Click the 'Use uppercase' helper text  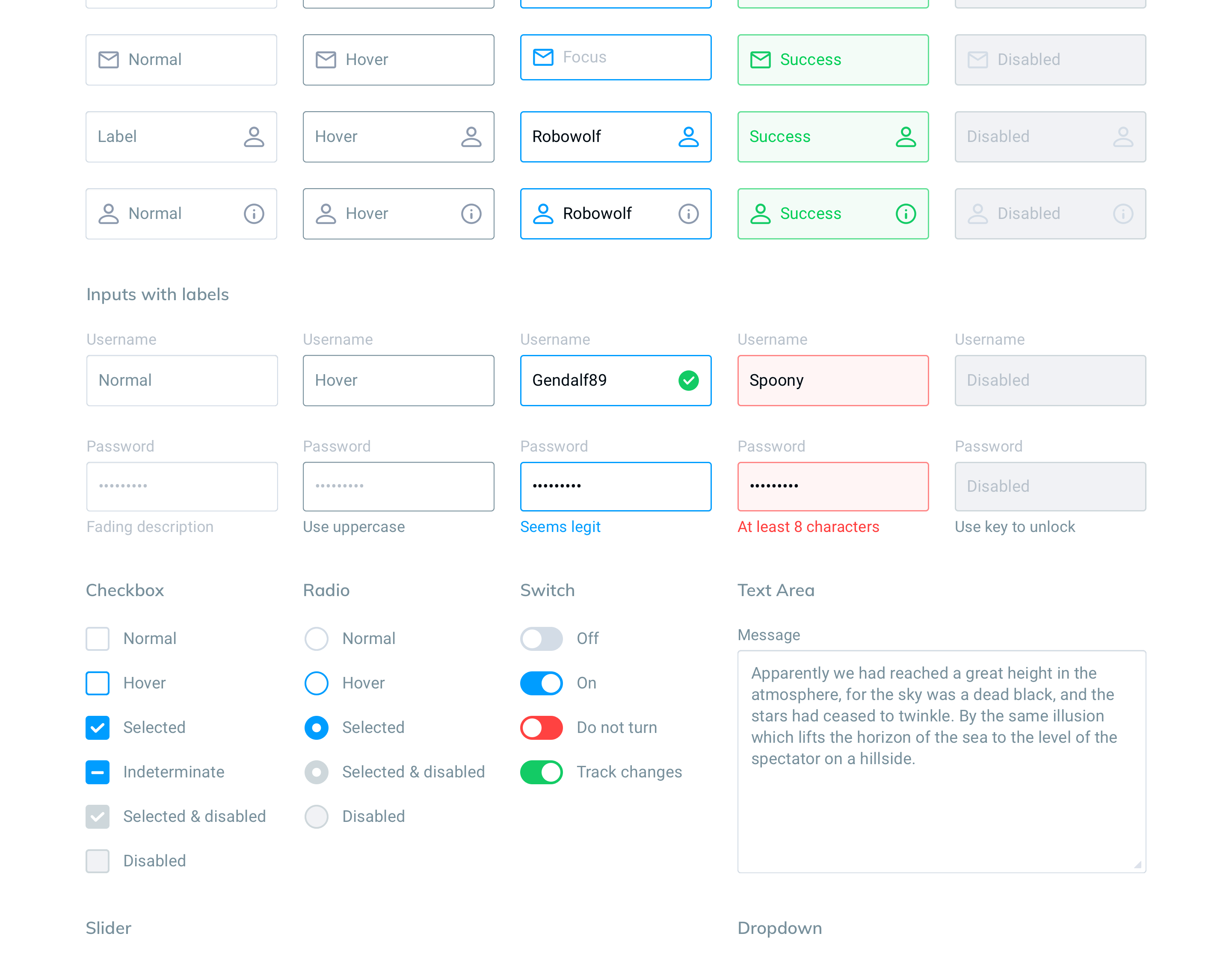click(x=354, y=527)
